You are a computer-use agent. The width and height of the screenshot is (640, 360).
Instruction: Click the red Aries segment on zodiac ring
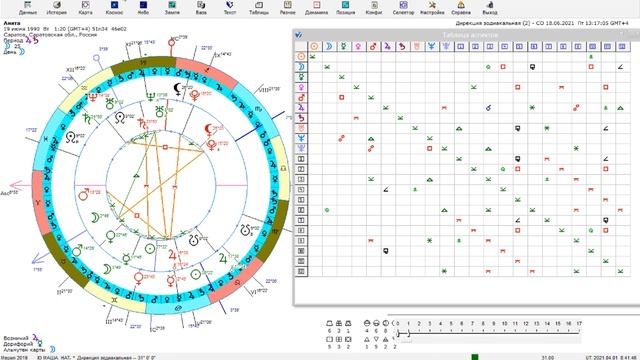pos(38,201)
